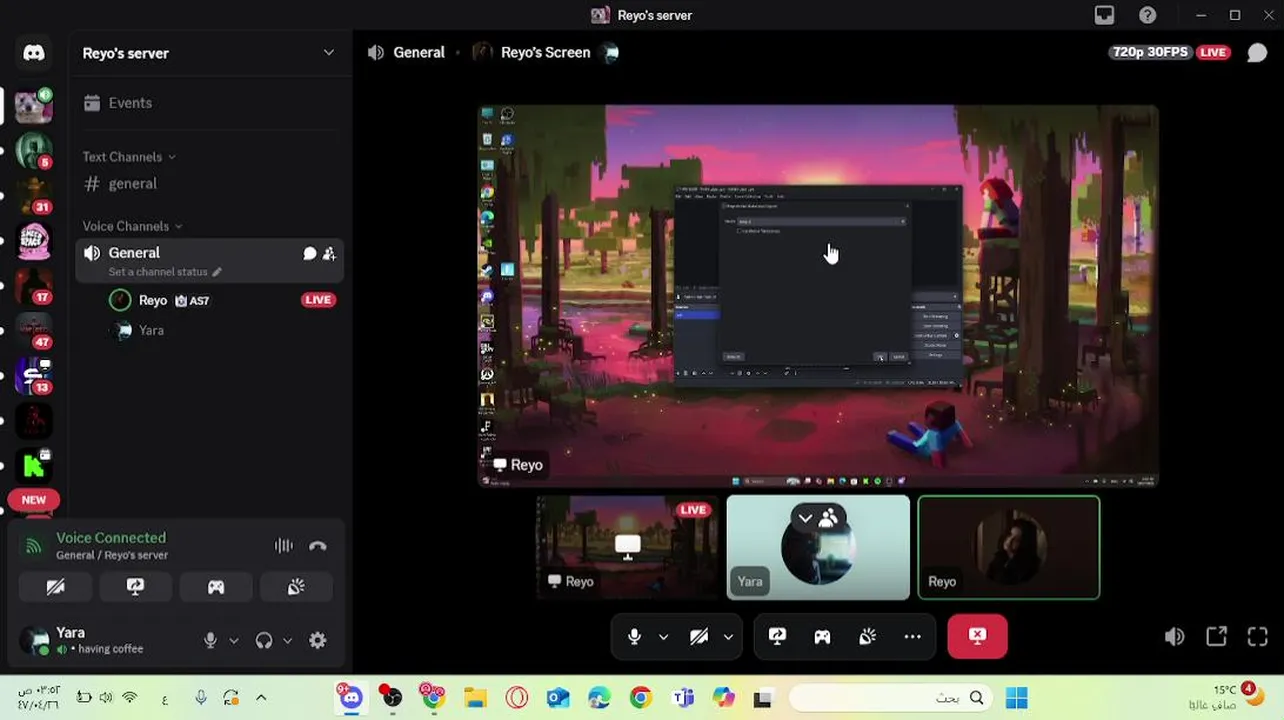Select Reyo's live stream thumbnail tile
Viewport: 1284px width, 720px height.
tap(627, 547)
